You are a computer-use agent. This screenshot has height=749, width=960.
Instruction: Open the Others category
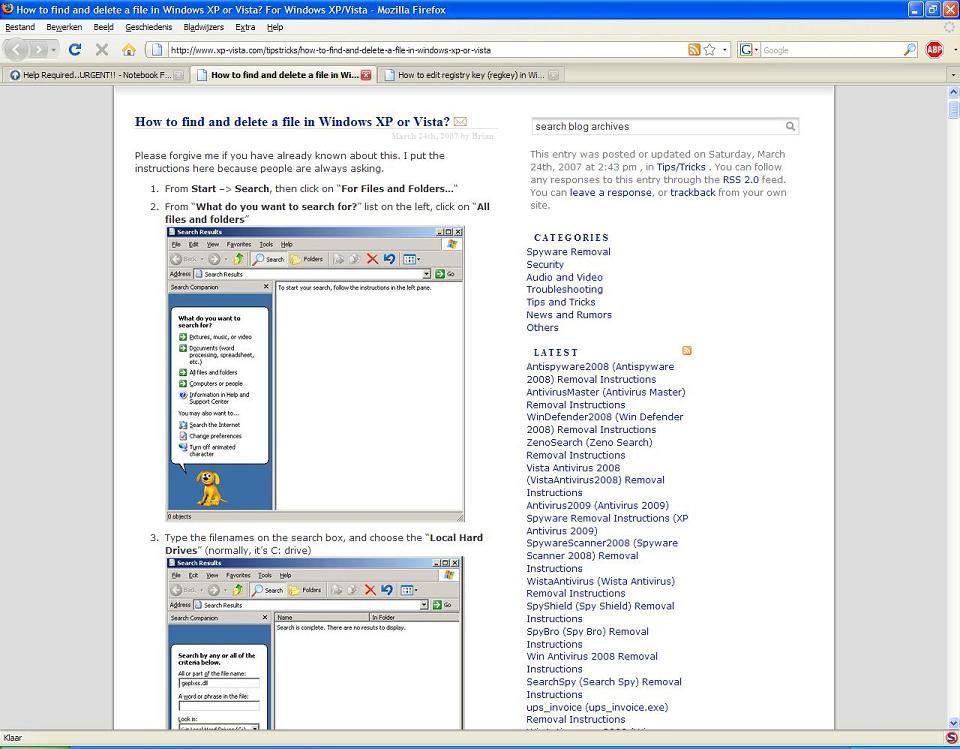pyautogui.click(x=542, y=328)
